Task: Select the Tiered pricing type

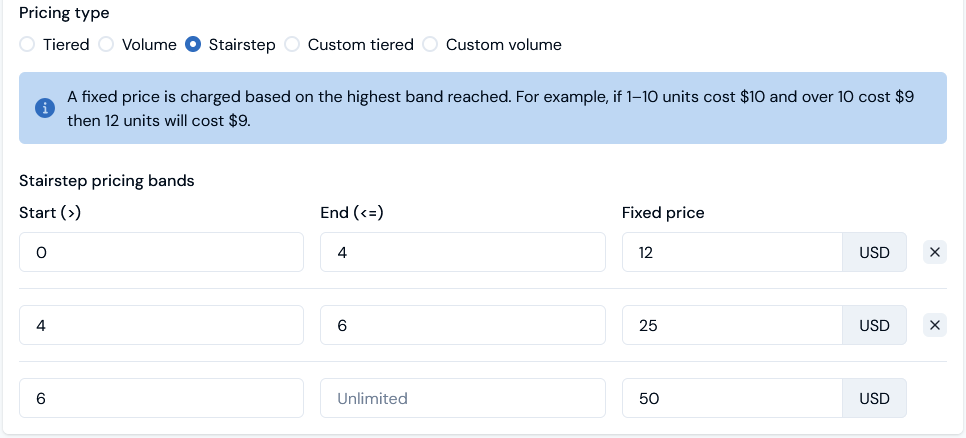Action: coord(27,45)
